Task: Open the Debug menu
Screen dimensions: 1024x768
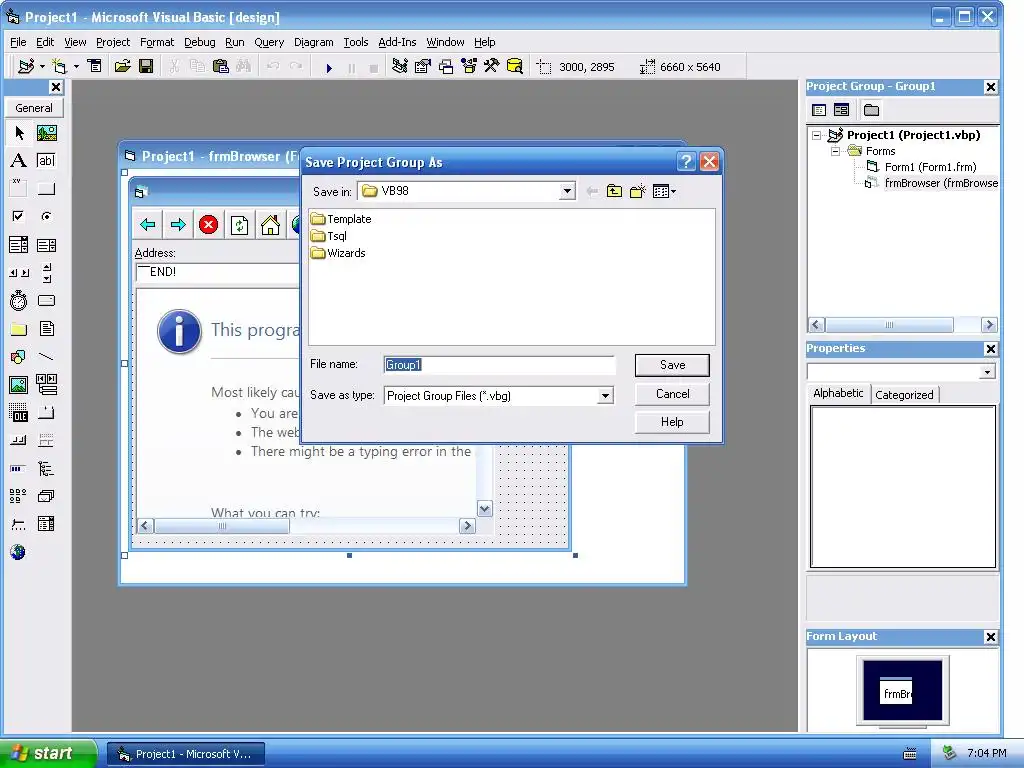Action: (199, 42)
